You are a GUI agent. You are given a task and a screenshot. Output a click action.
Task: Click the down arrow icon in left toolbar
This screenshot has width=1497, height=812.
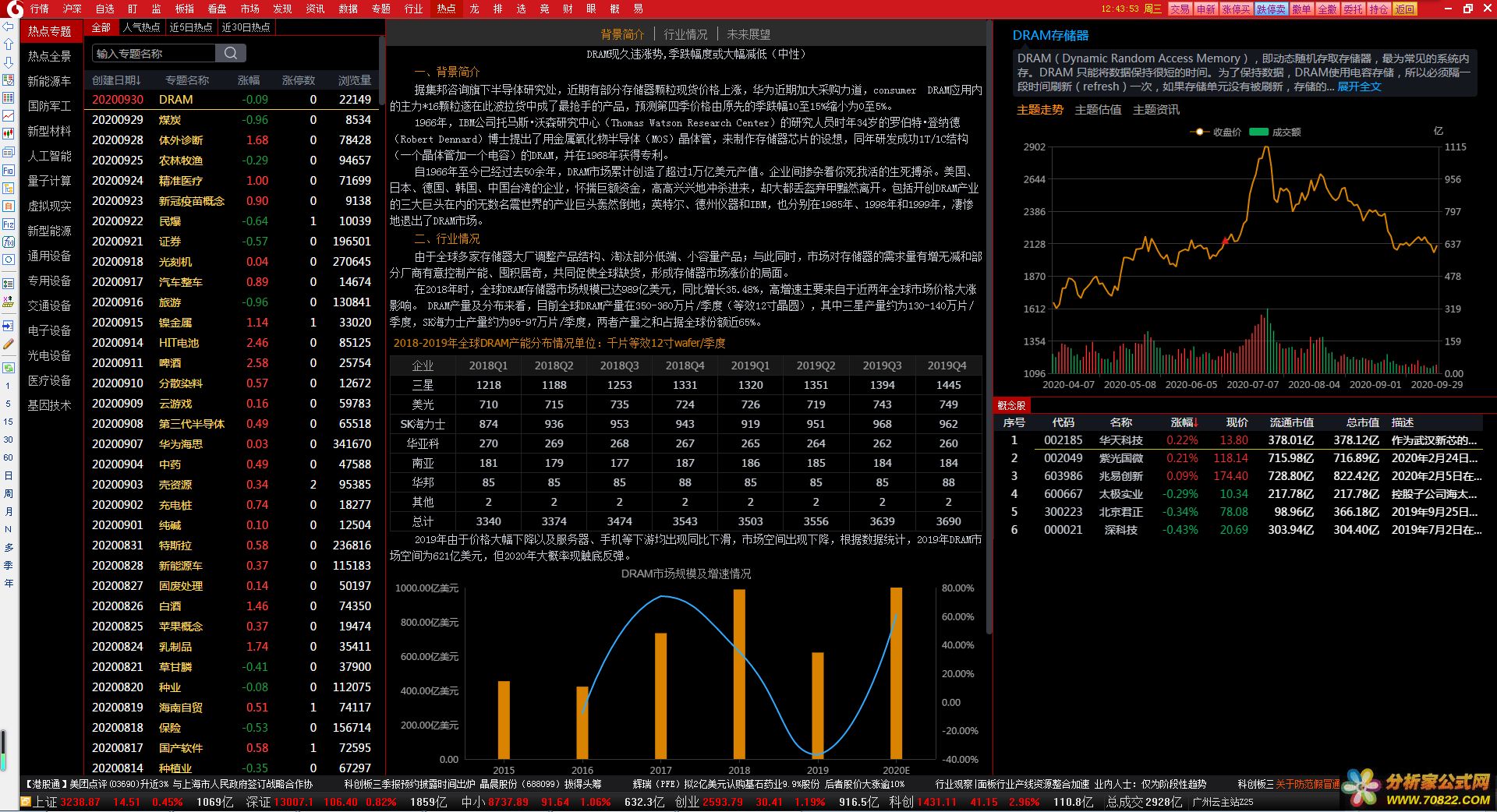tap(9, 62)
